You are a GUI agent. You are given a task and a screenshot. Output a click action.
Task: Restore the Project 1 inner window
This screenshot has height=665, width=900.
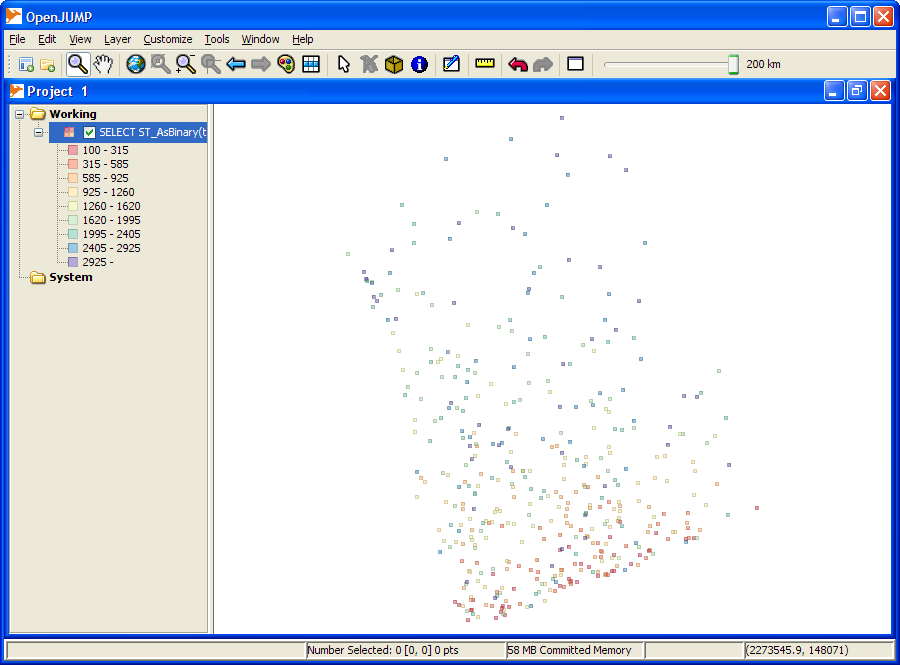click(x=857, y=91)
